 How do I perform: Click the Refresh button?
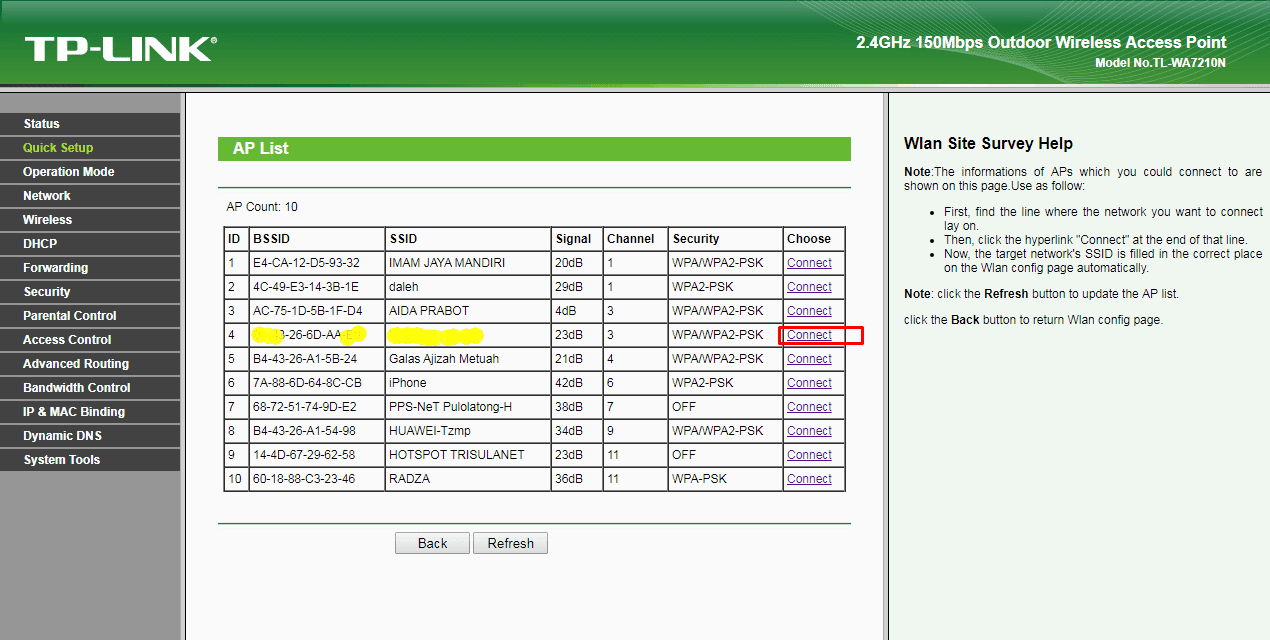[510, 543]
